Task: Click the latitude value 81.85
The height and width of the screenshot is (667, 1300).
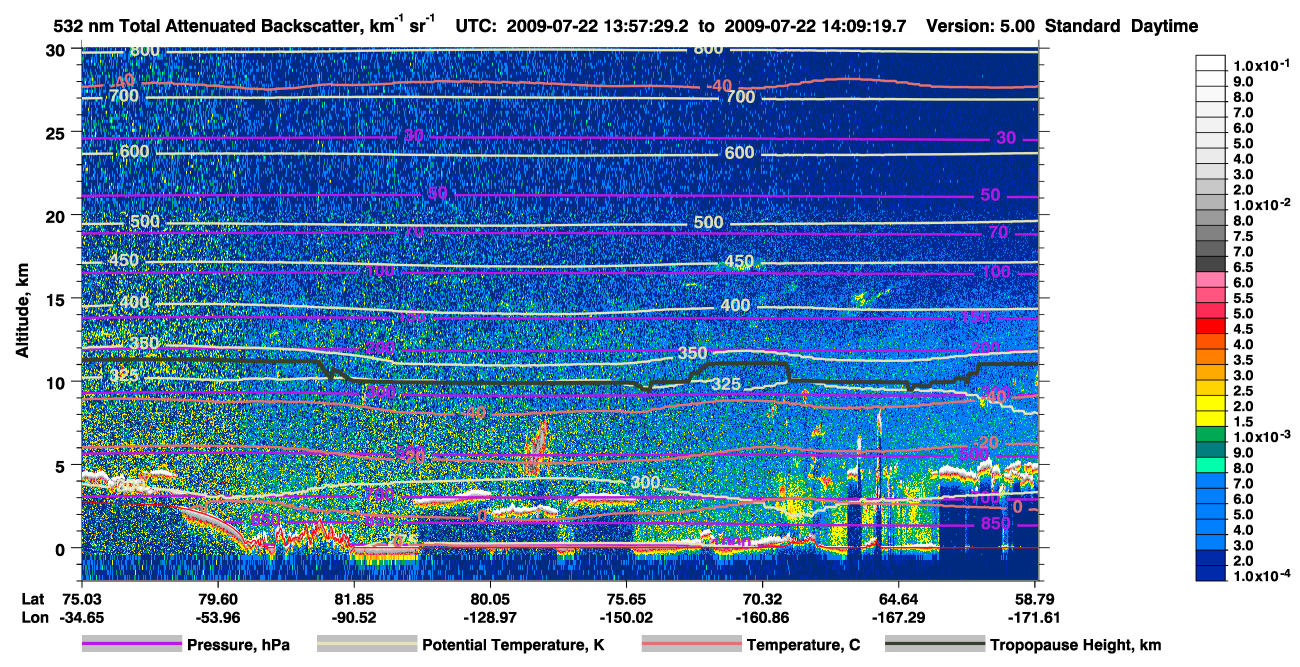Action: pos(353,598)
